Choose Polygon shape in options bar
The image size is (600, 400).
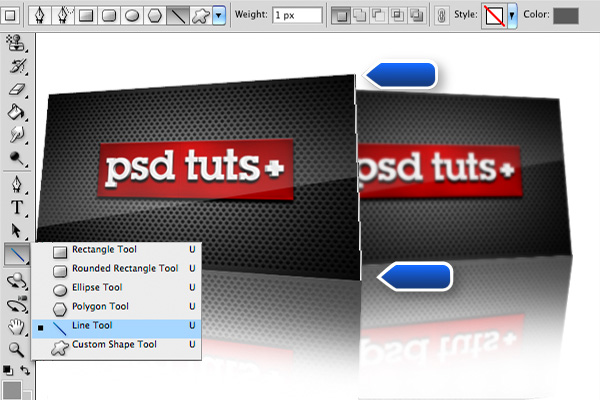155,16
